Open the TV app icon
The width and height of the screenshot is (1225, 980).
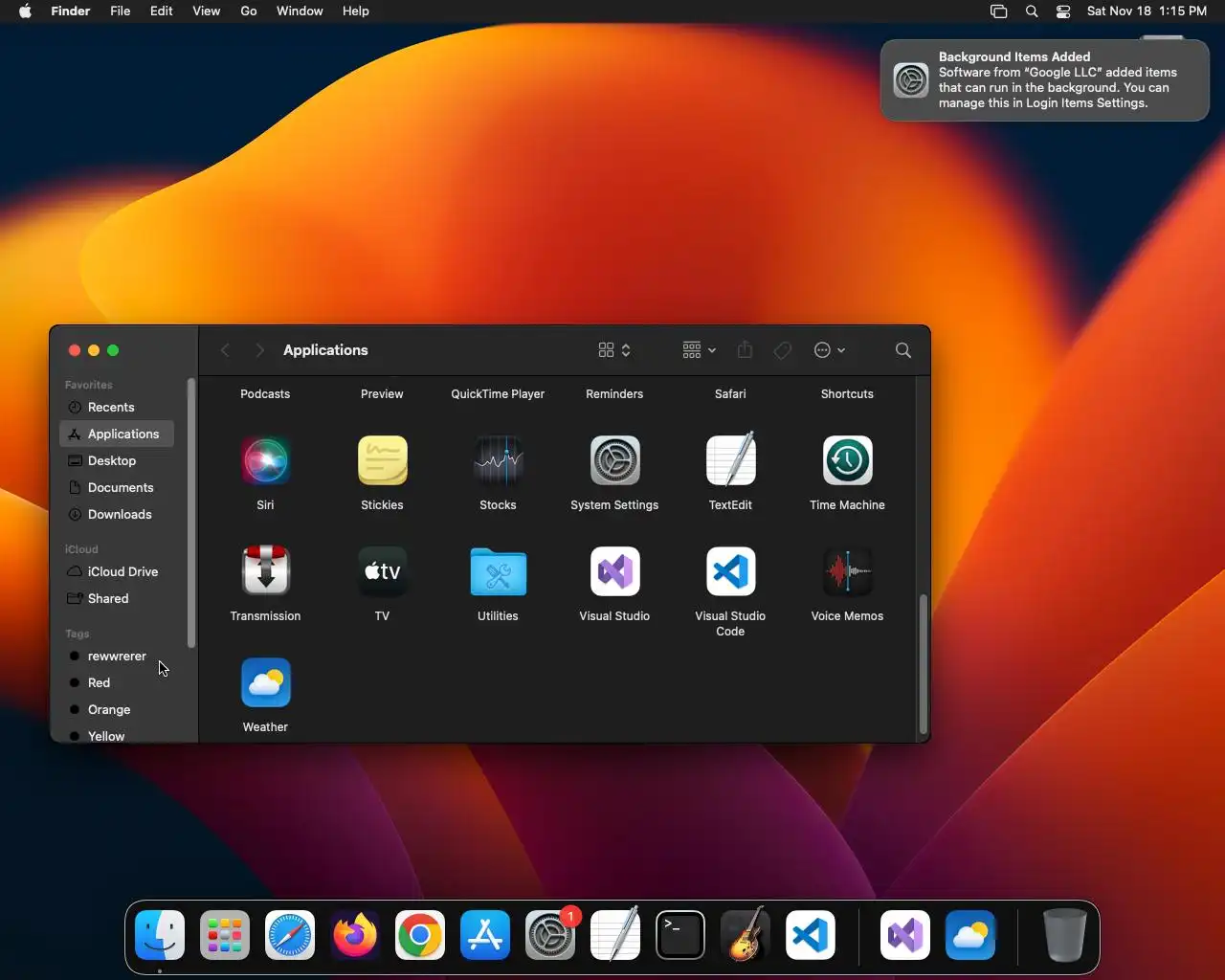click(x=382, y=571)
